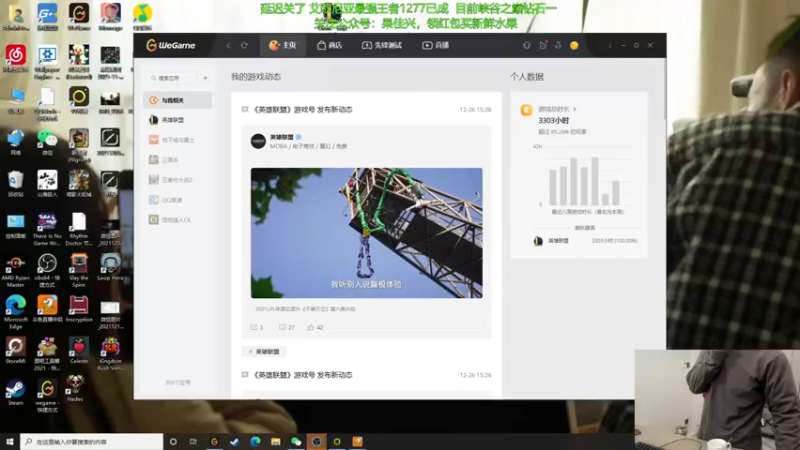Refresh the WeGame page

244,45
